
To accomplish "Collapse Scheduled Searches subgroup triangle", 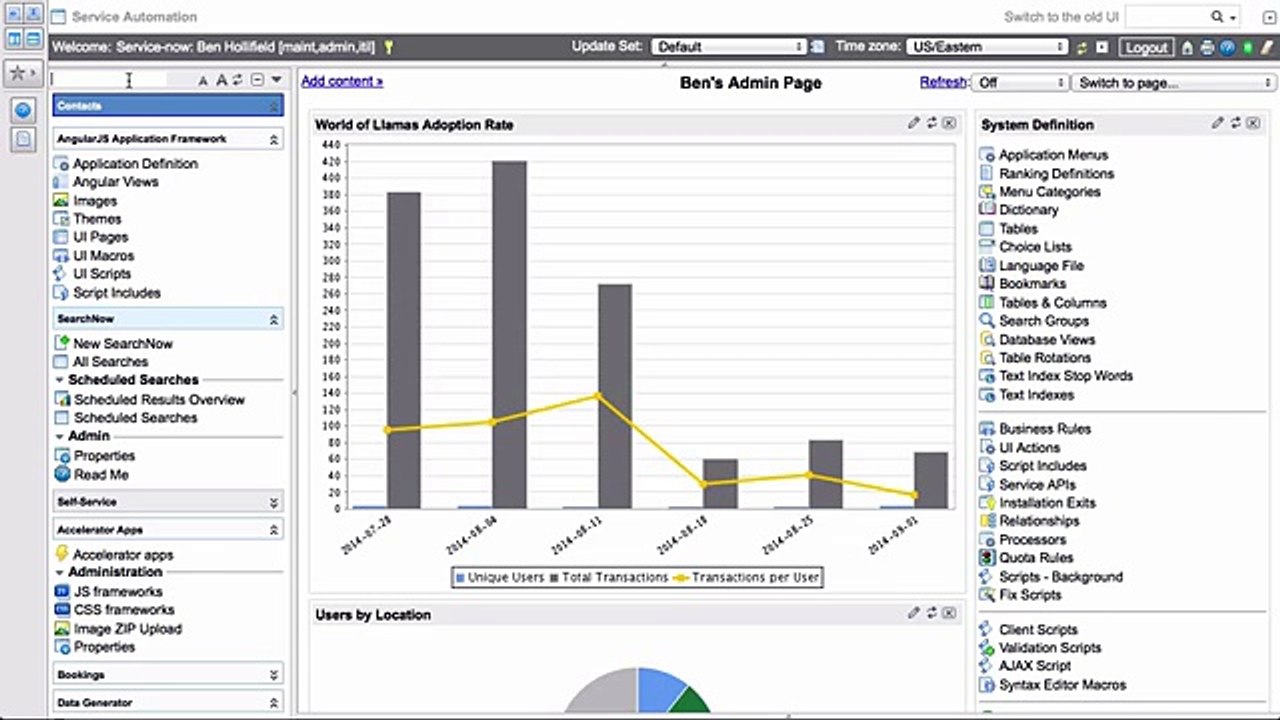I will (x=60, y=380).
